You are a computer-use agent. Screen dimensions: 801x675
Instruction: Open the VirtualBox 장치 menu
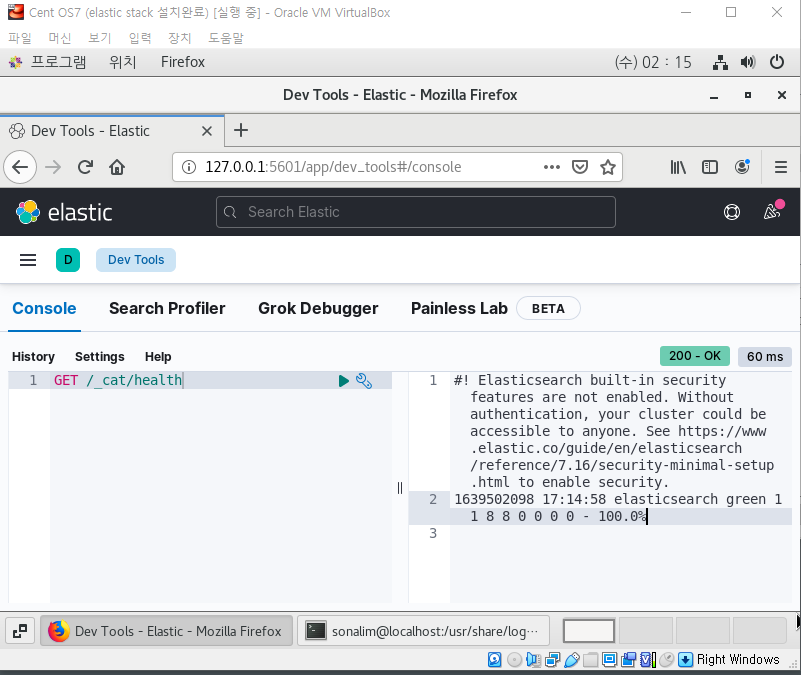(x=179, y=38)
